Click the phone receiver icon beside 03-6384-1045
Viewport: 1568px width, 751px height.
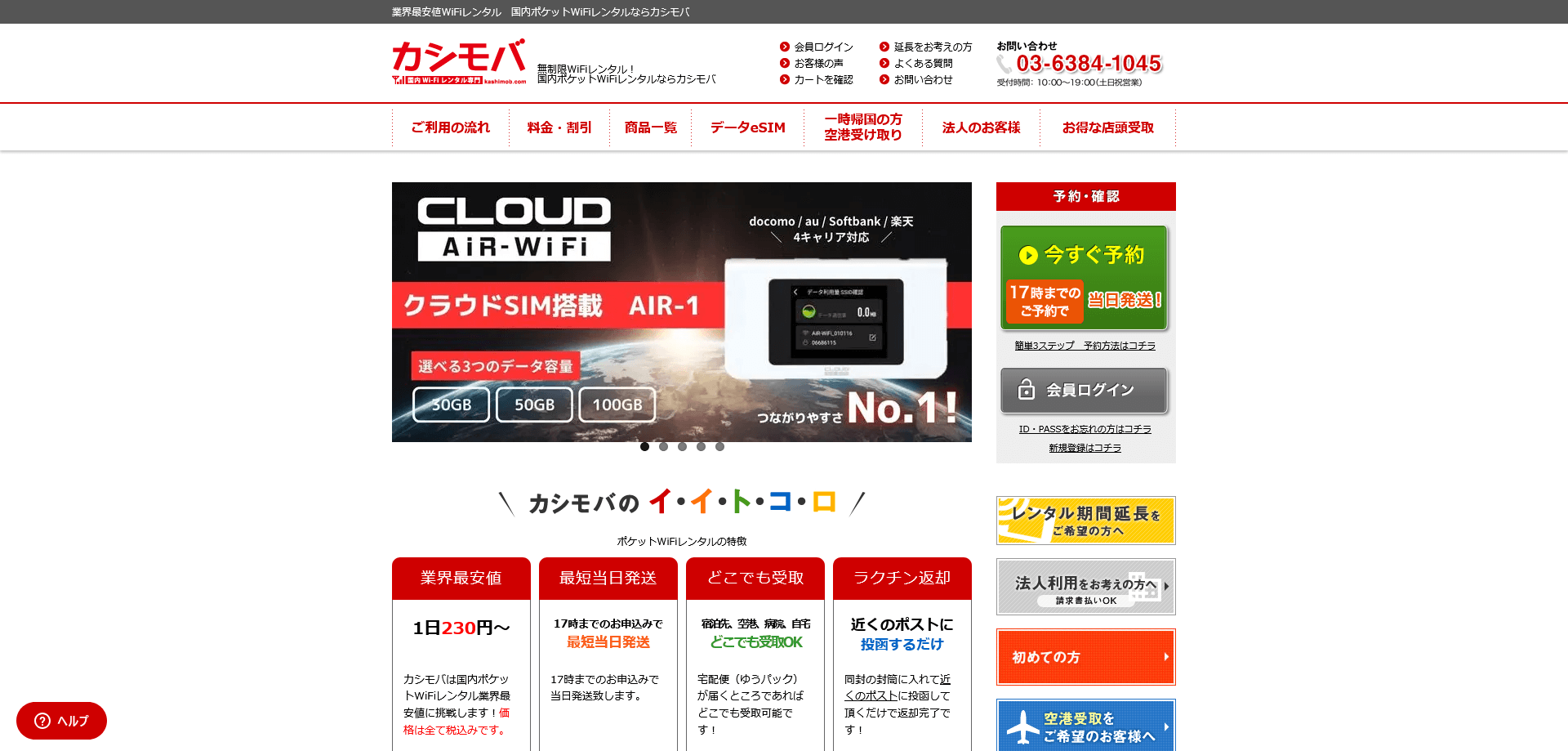(x=1006, y=64)
